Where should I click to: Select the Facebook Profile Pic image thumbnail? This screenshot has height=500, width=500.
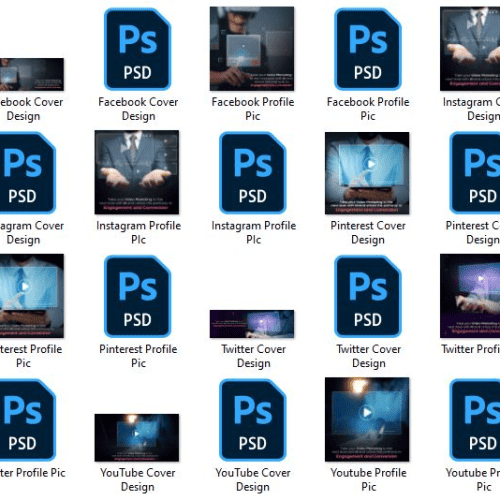tap(252, 49)
